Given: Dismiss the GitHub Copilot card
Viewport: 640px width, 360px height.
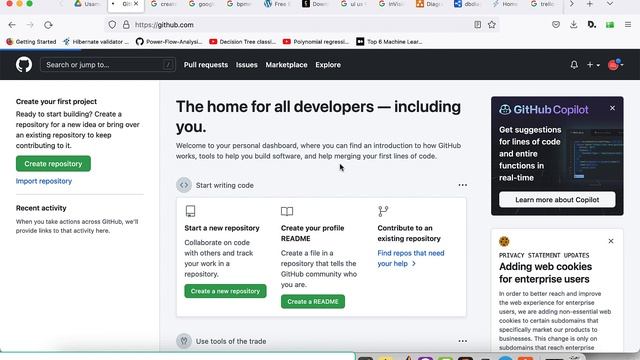Looking at the screenshot, I should coord(612,108).
